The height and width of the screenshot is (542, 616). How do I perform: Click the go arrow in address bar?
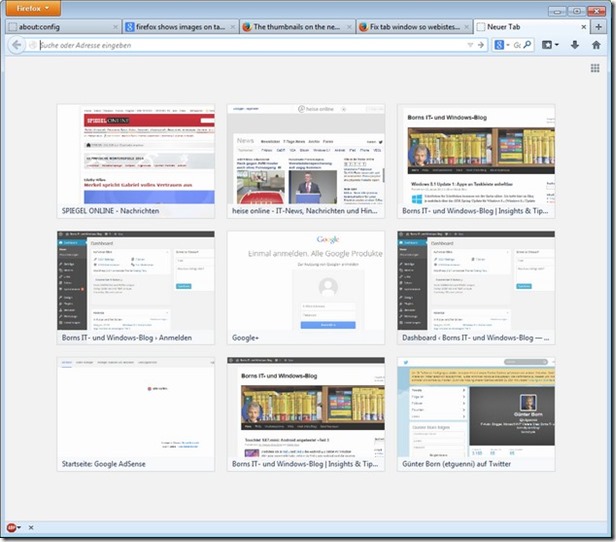click(x=480, y=45)
